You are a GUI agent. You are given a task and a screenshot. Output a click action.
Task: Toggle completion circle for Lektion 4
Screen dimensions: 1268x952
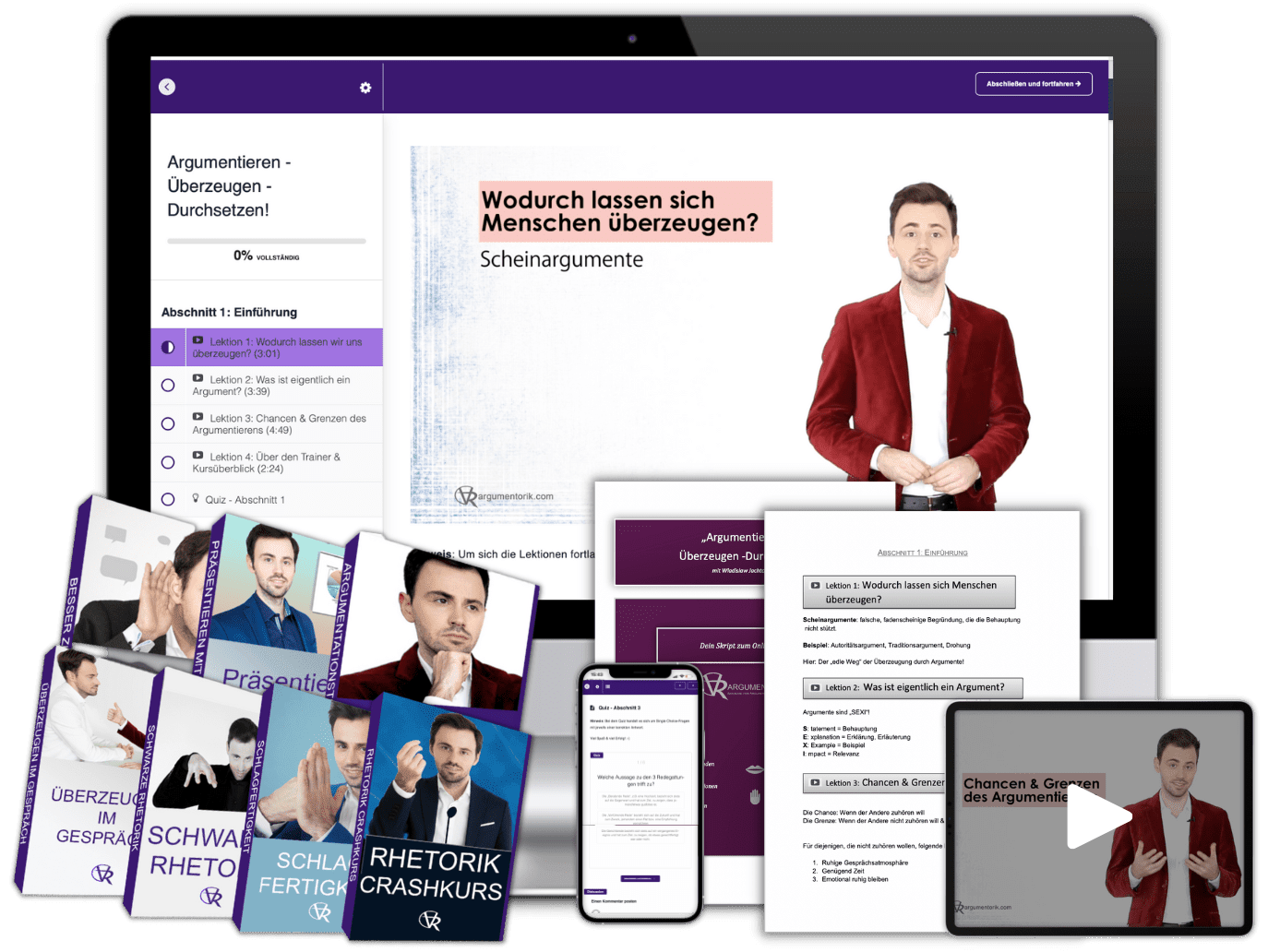[168, 462]
